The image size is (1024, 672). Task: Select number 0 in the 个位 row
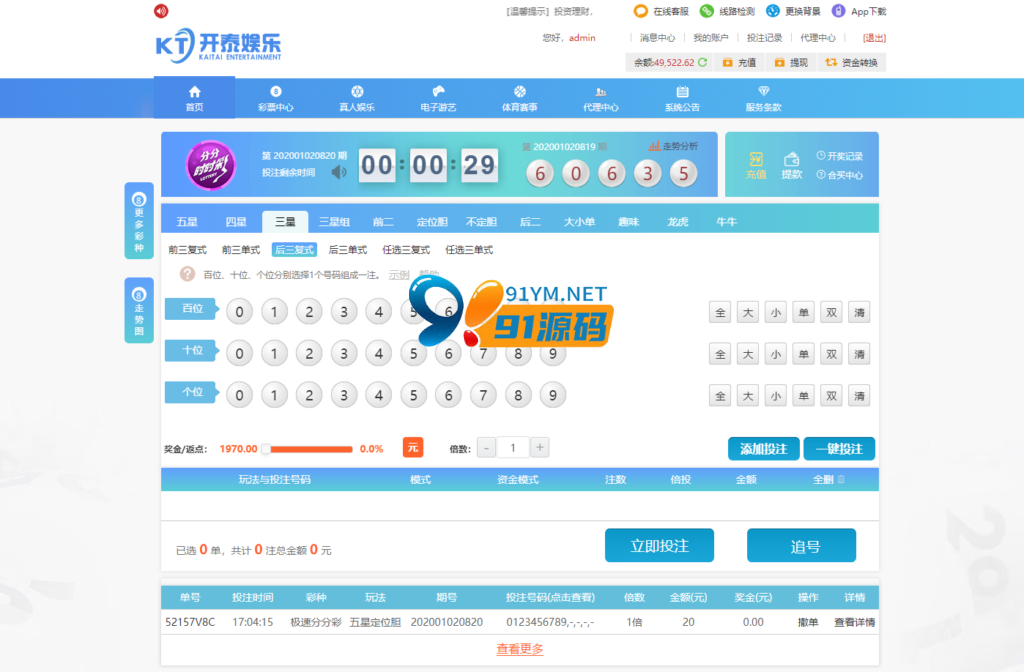click(239, 396)
